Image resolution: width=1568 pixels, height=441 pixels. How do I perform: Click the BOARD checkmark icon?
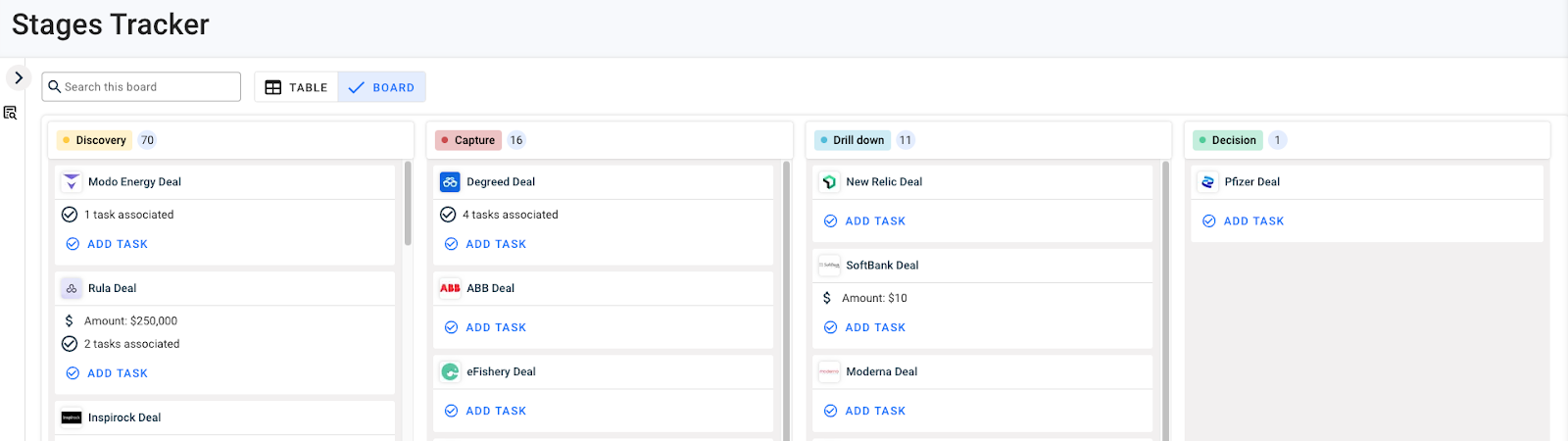356,87
